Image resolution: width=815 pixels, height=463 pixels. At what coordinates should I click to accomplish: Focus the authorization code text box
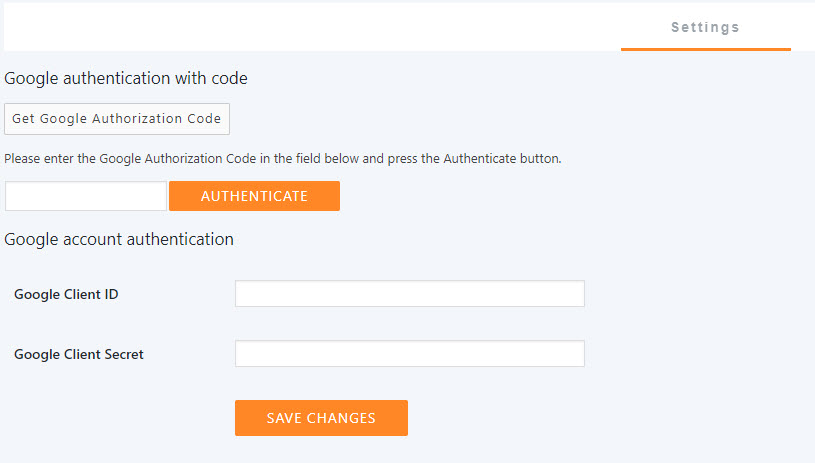tap(86, 196)
